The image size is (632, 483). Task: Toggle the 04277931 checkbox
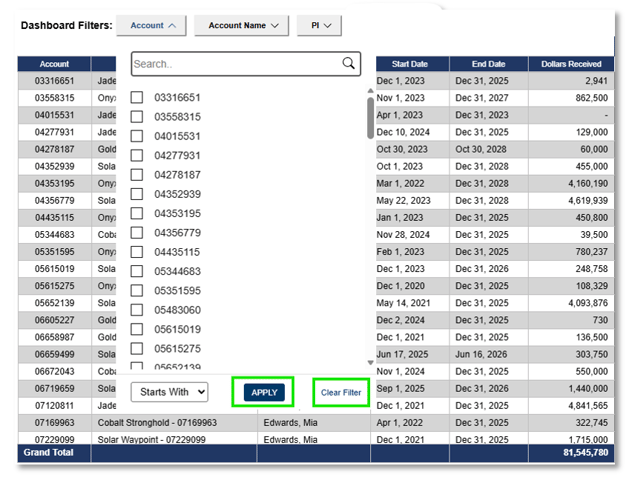[x=137, y=155]
